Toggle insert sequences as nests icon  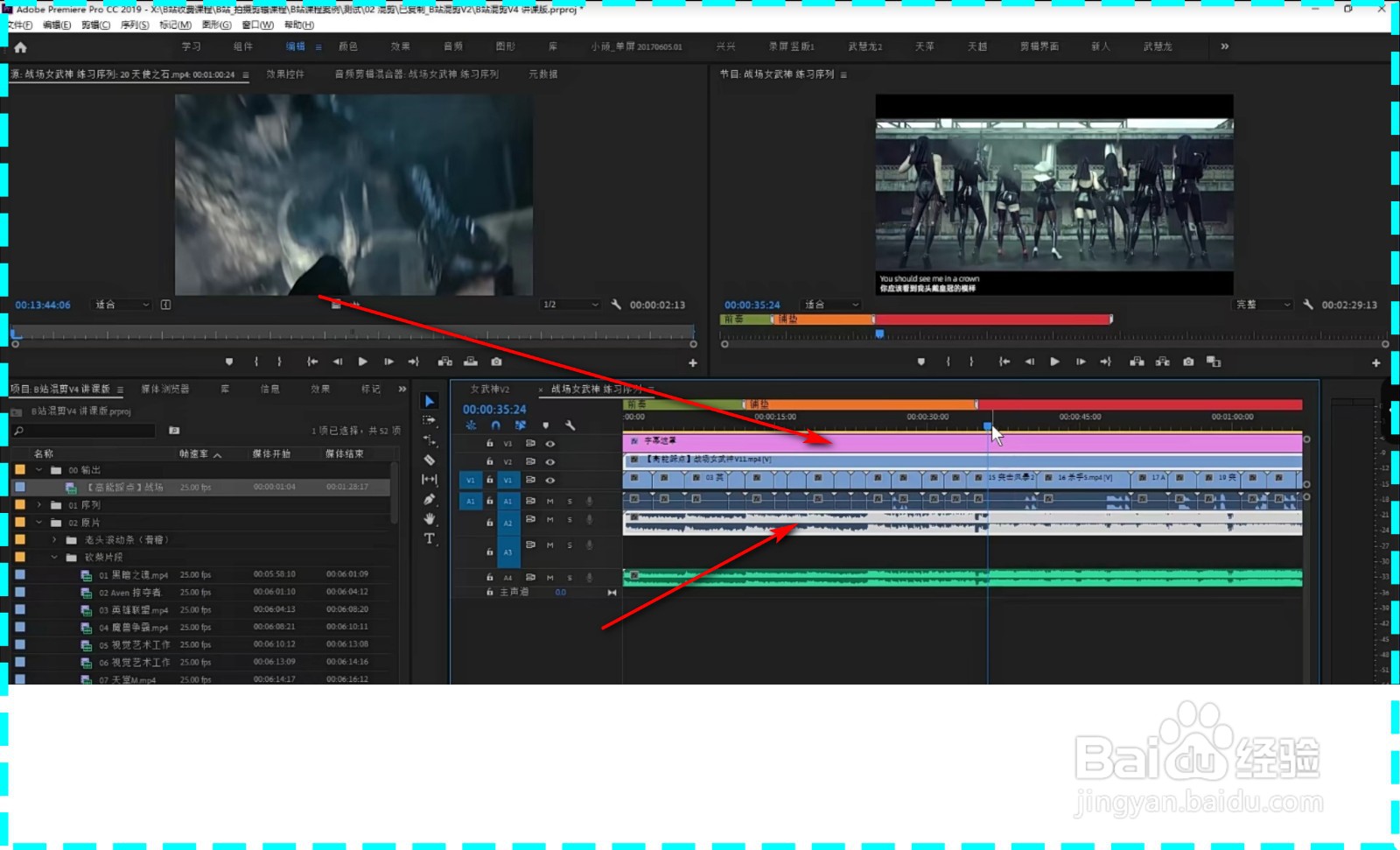[471, 425]
